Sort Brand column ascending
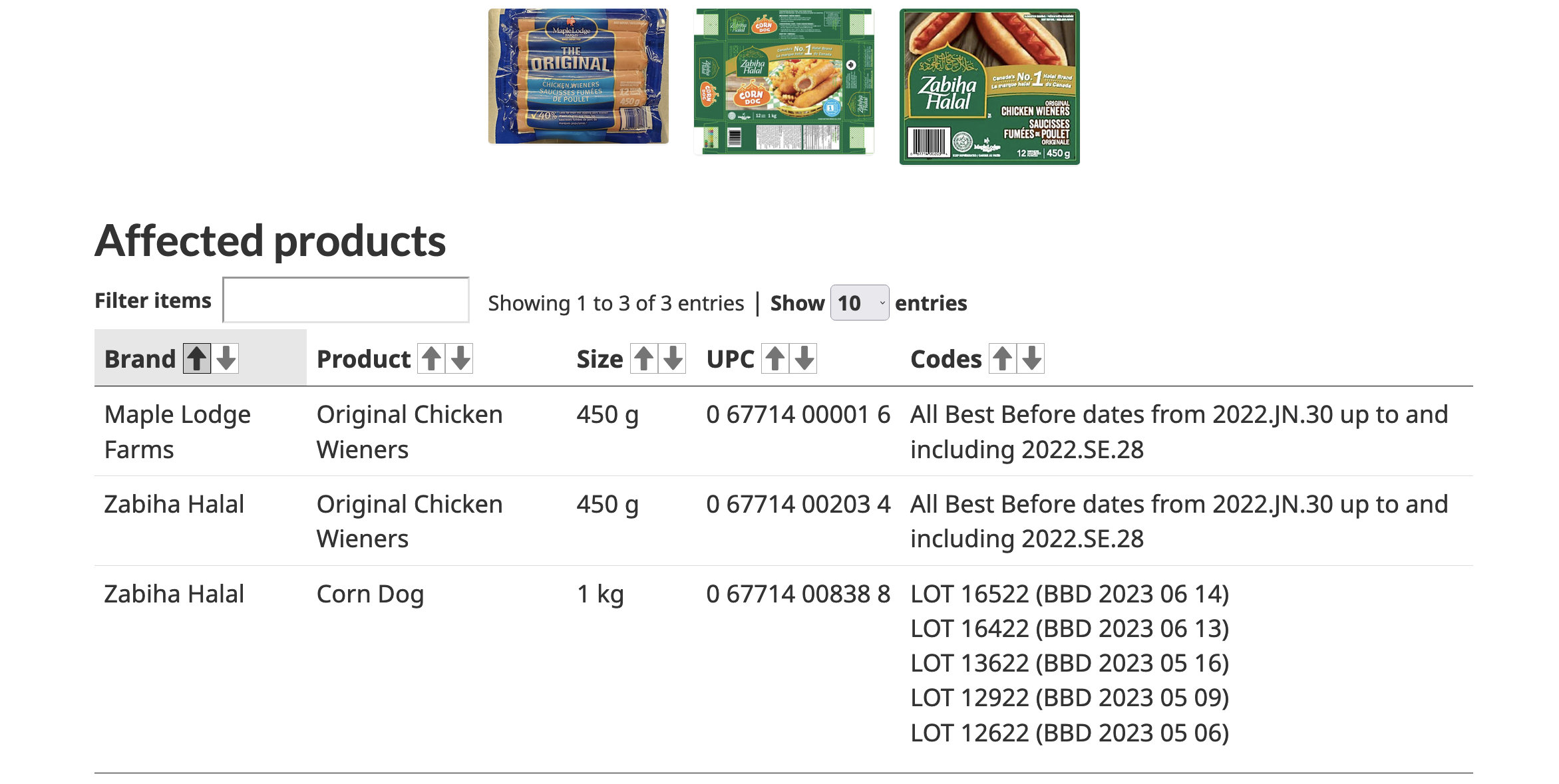Image resolution: width=1559 pixels, height=784 pixels. [197, 358]
